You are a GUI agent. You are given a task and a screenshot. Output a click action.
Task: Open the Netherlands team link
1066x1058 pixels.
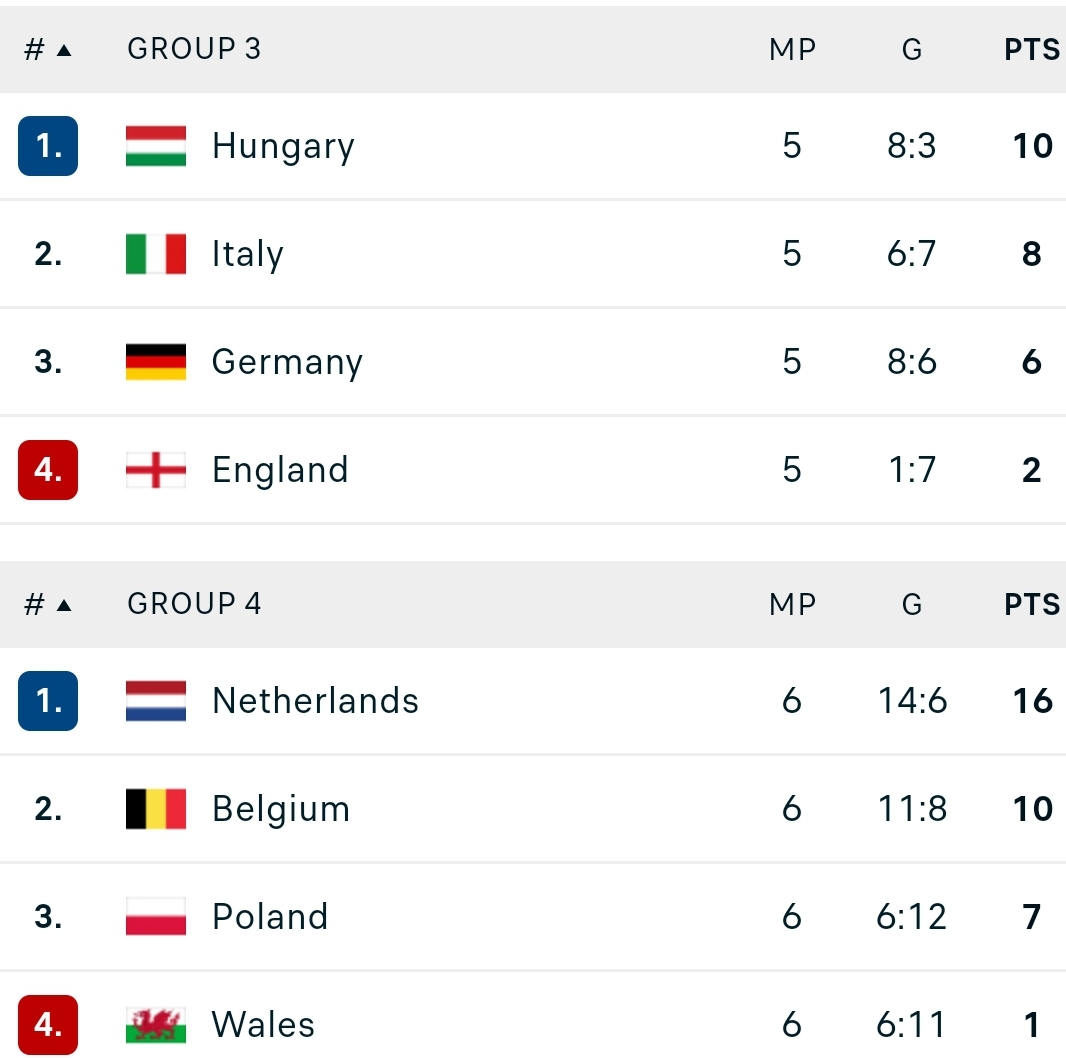coord(315,701)
